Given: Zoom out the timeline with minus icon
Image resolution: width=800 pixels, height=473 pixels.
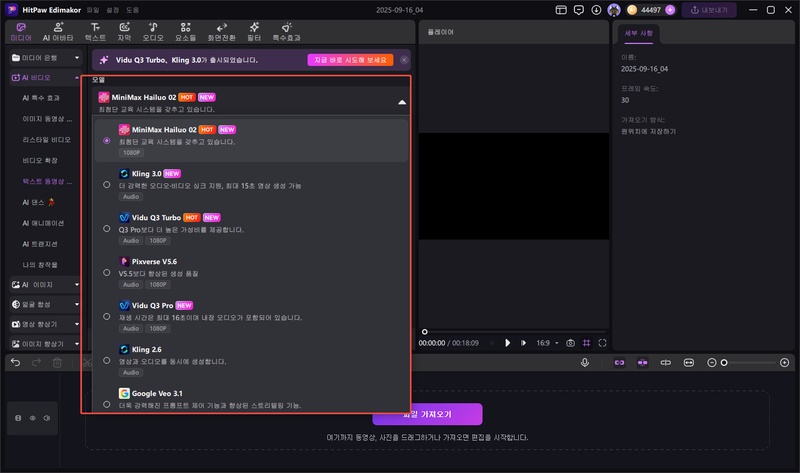Looking at the screenshot, I should (712, 363).
